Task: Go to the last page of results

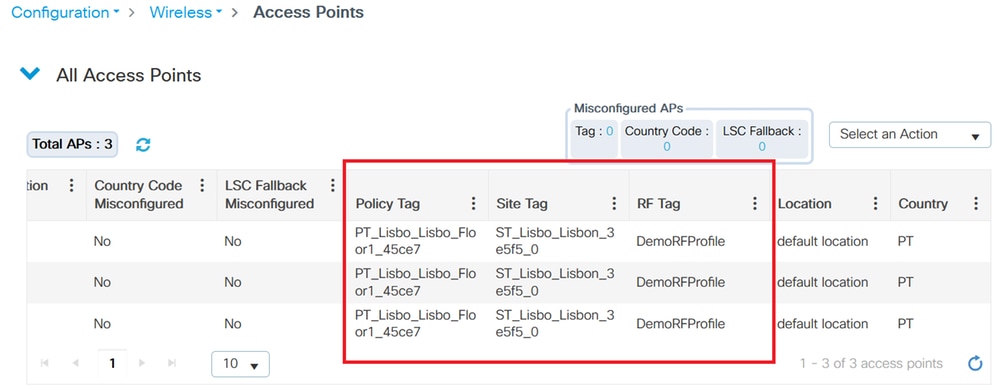Action: pos(172,363)
